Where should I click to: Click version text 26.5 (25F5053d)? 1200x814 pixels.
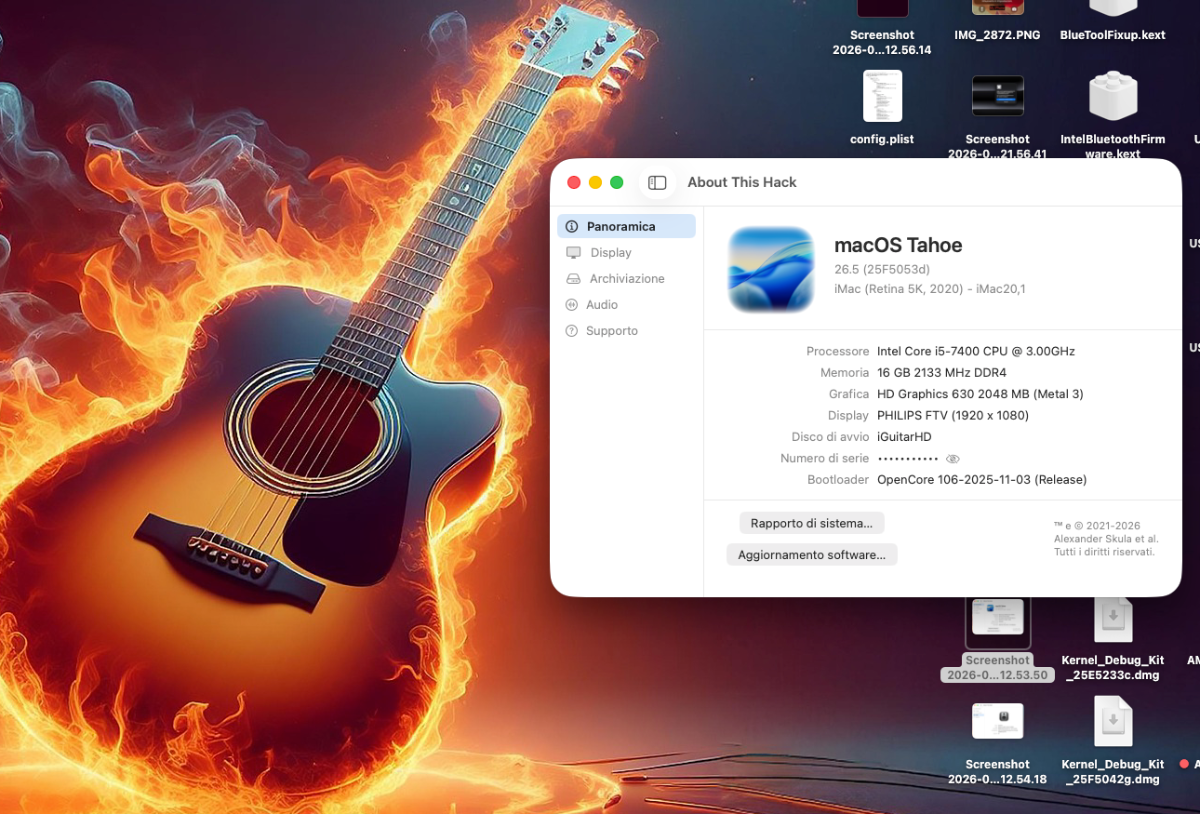(882, 269)
